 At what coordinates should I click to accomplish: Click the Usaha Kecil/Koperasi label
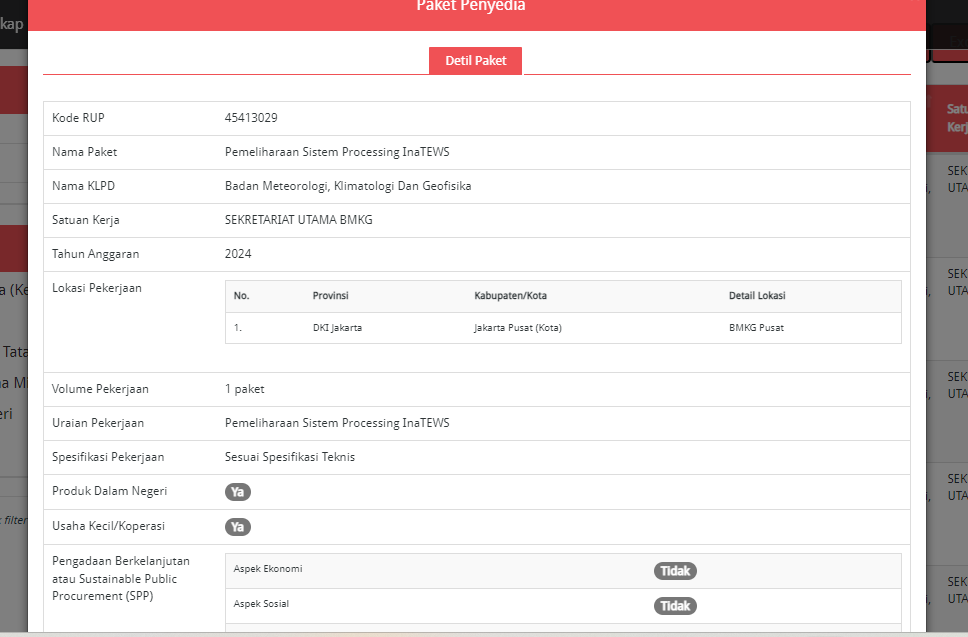tap(108, 526)
